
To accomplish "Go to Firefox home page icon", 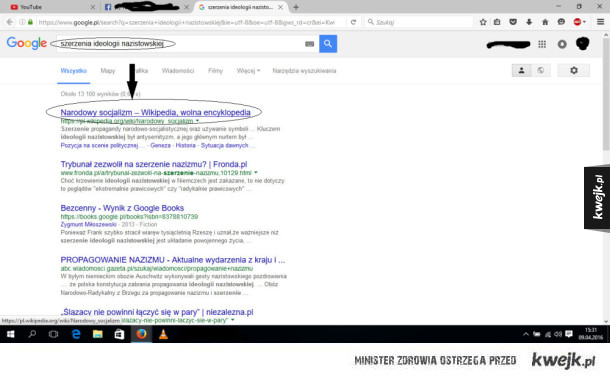I will pos(545,22).
